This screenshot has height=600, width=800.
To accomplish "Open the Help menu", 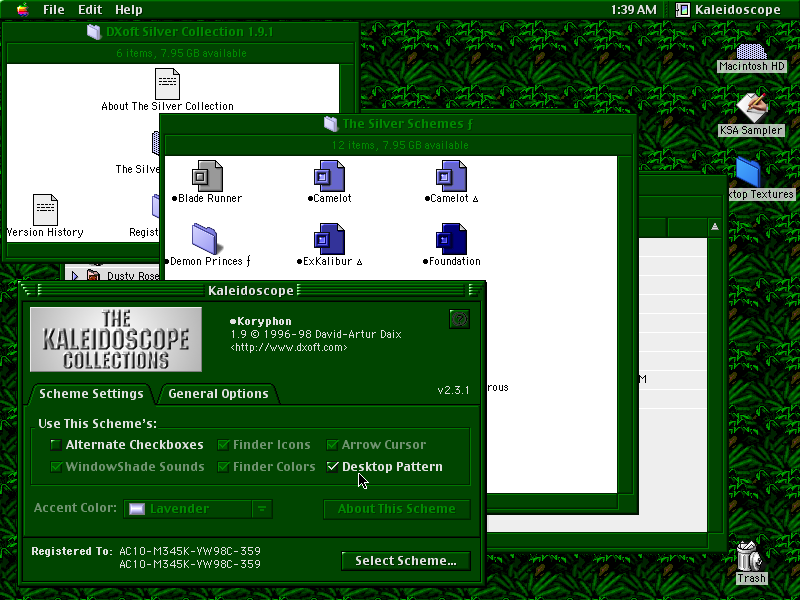I will point(129,10).
